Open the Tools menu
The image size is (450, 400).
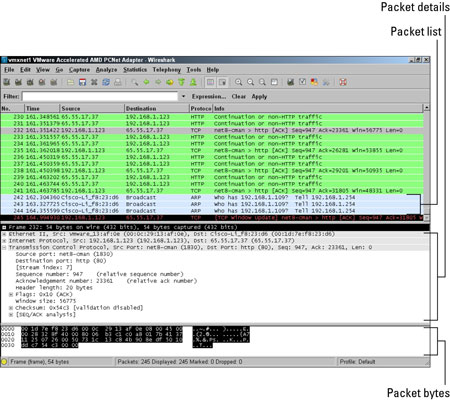pos(194,70)
